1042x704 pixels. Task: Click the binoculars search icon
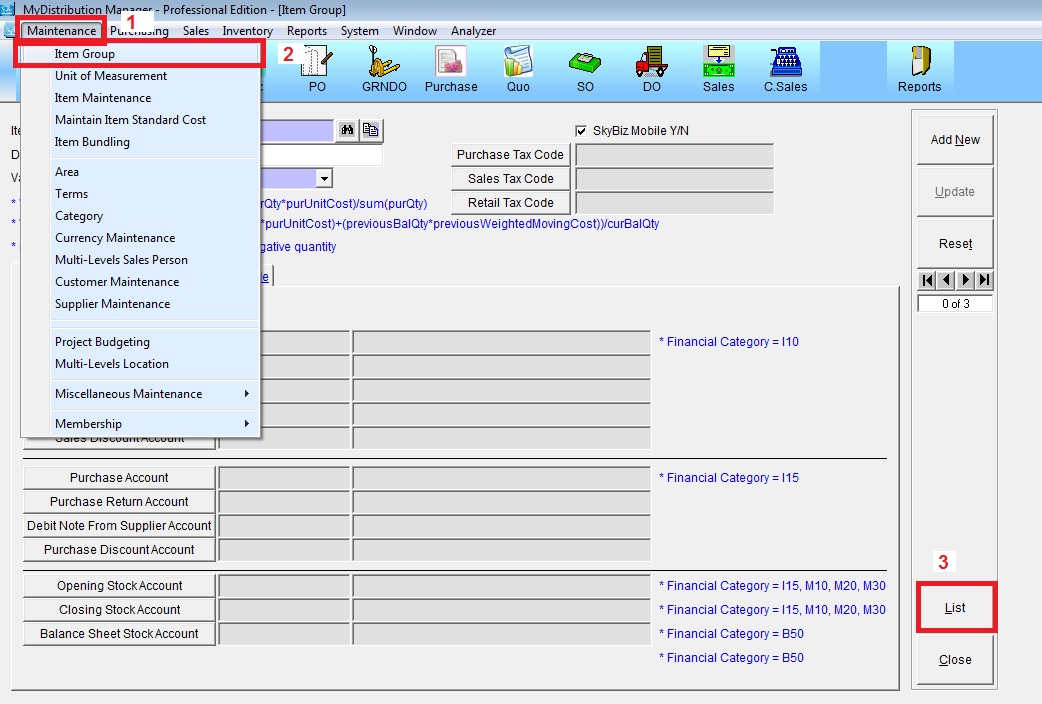(x=346, y=130)
